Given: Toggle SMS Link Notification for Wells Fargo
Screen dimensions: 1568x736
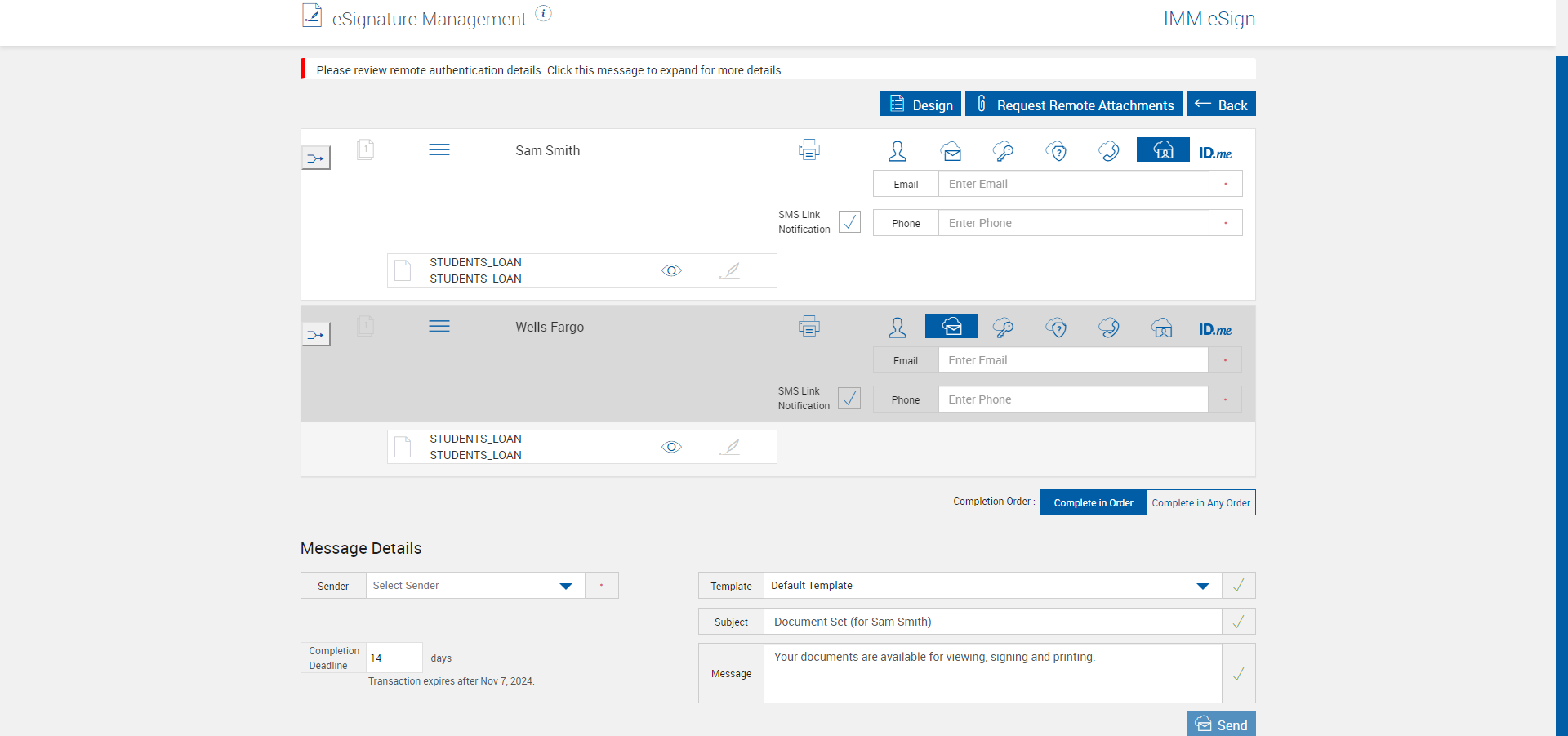Looking at the screenshot, I should [849, 399].
